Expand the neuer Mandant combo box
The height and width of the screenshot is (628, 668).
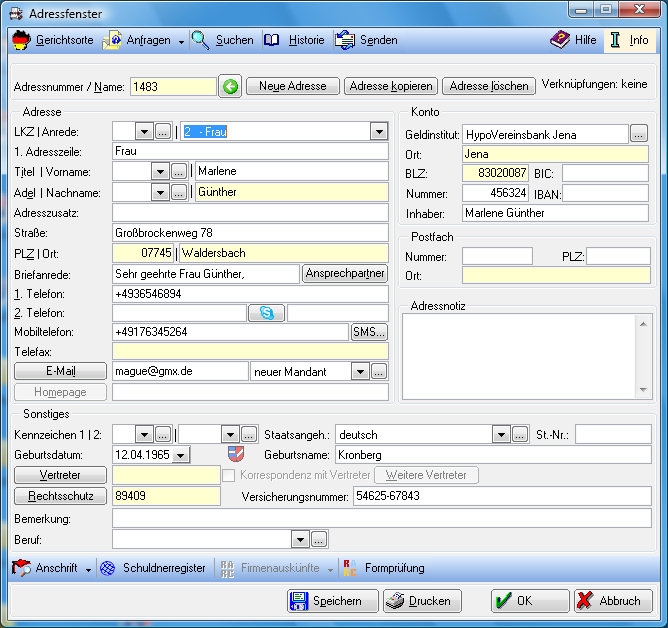click(x=360, y=372)
